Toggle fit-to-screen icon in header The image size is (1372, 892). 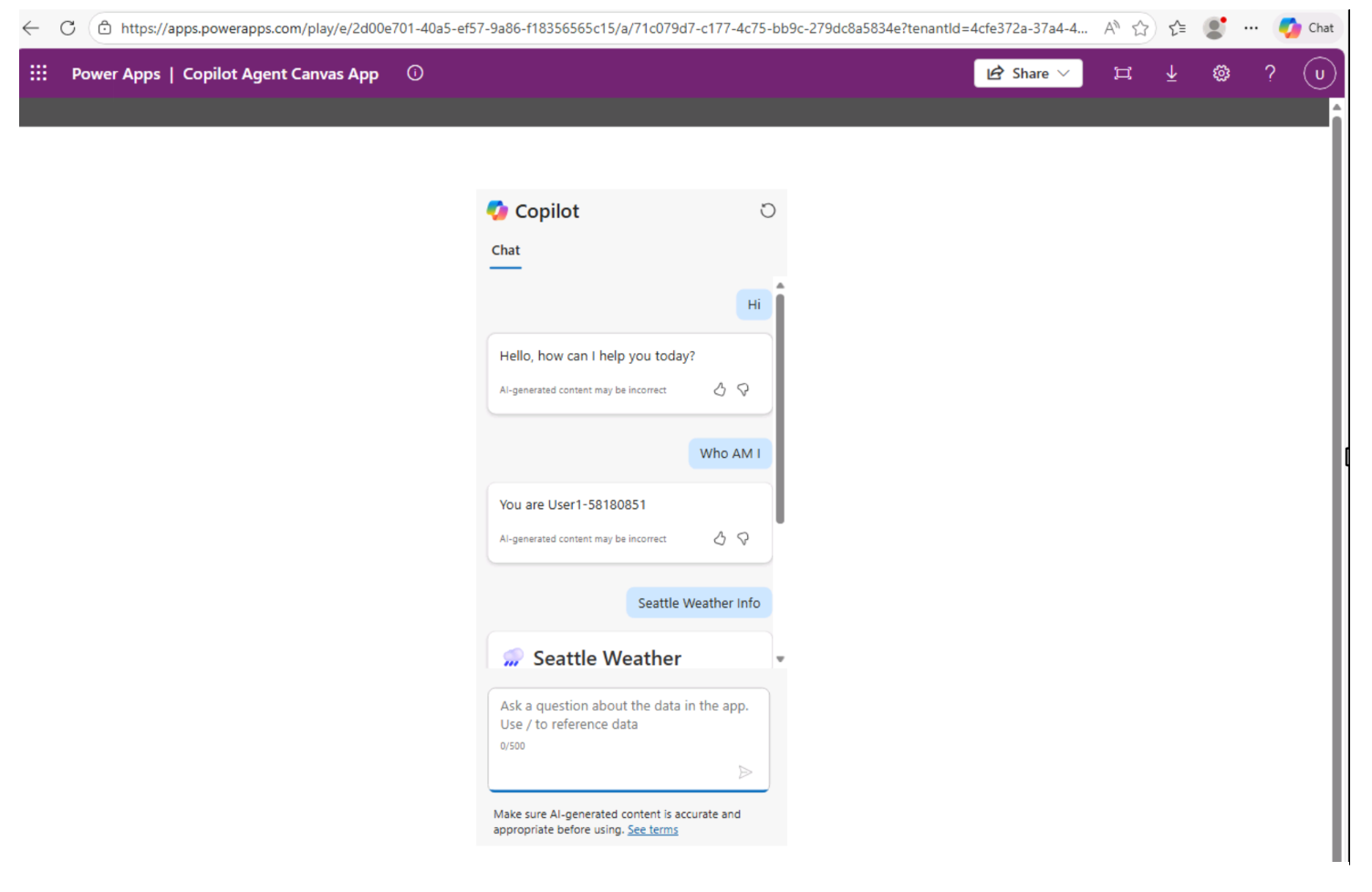[x=1122, y=73]
